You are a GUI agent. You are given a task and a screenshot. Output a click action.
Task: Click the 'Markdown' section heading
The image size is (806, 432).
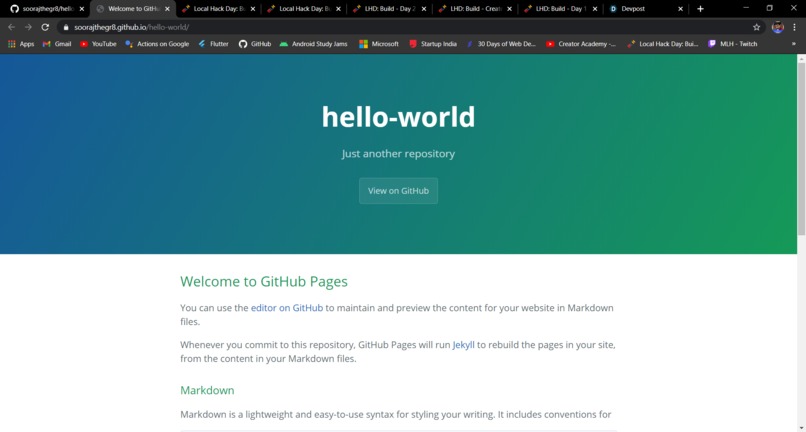point(207,390)
